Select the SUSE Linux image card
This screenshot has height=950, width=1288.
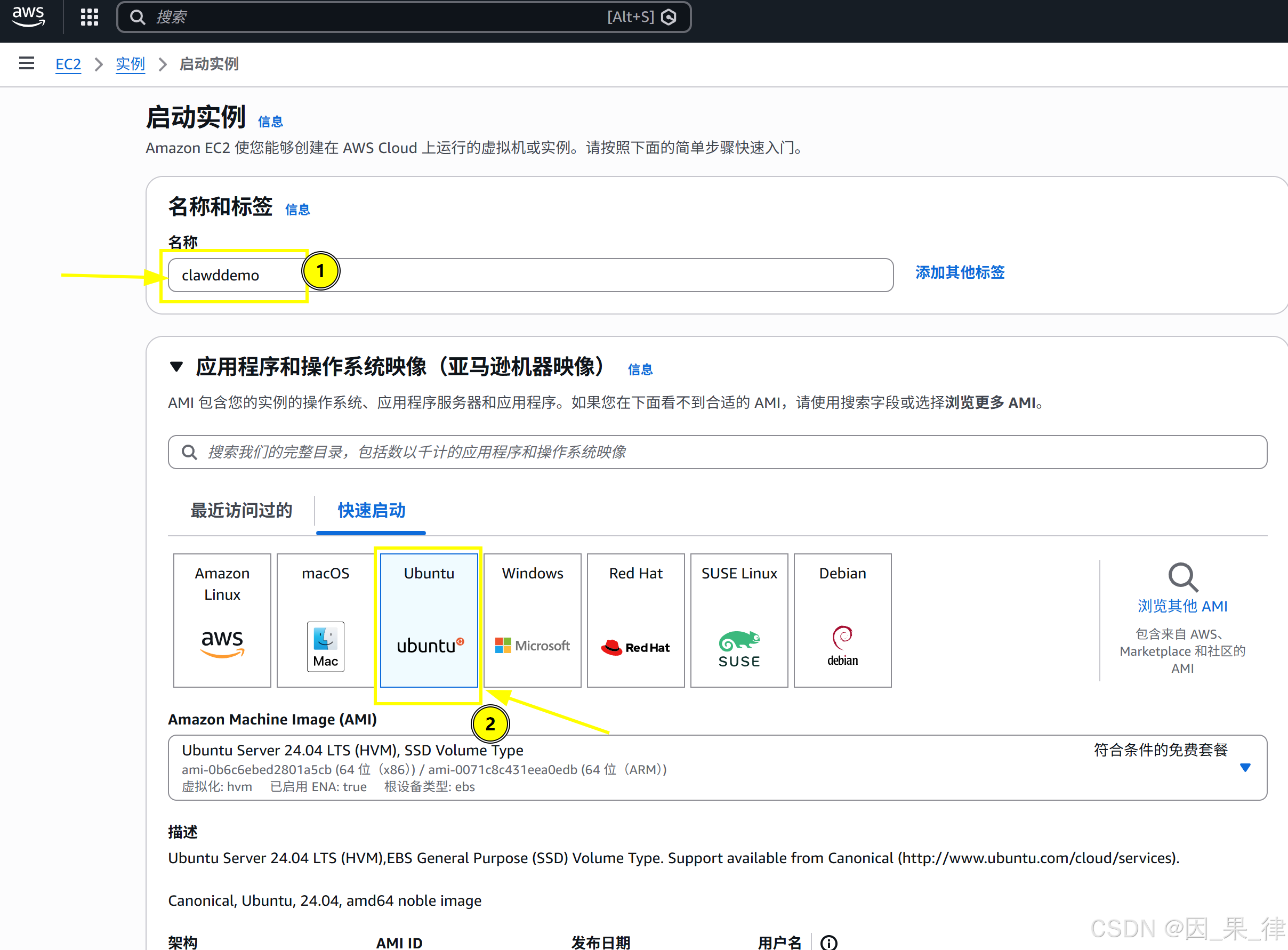click(x=739, y=621)
